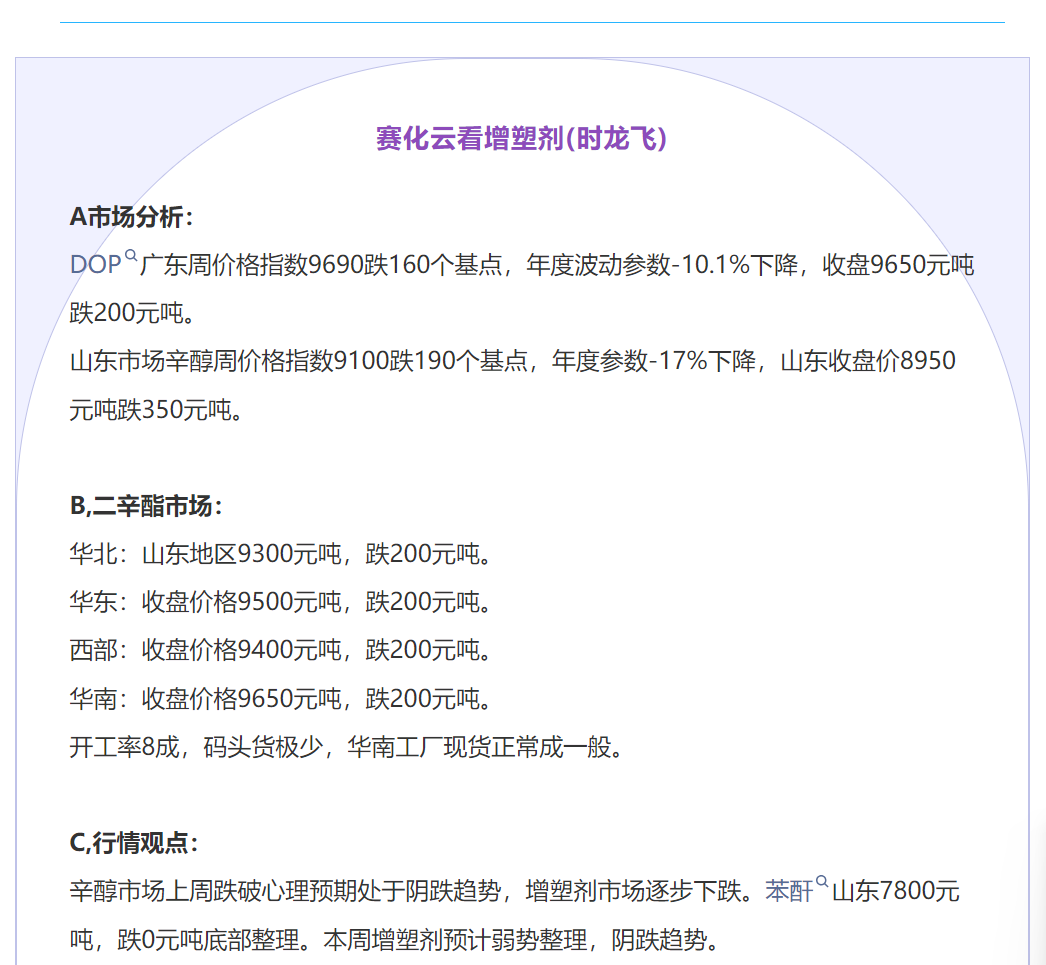Click the heading B,二辛酯市场:
This screenshot has width=1046, height=965.
coord(146,506)
